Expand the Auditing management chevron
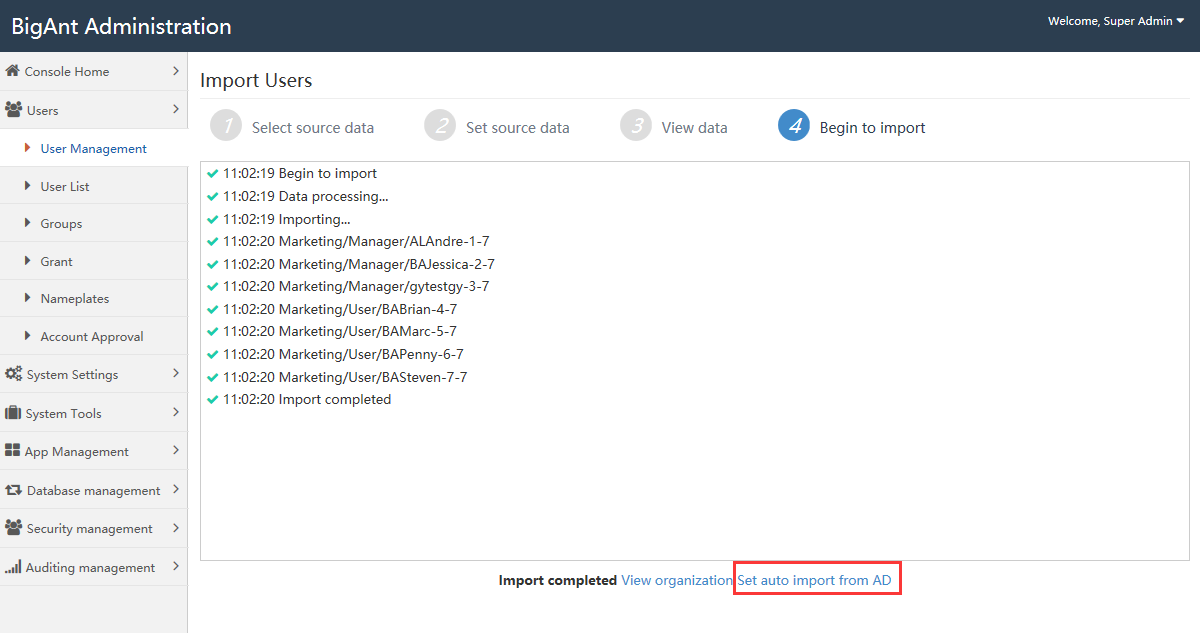This screenshot has height=633, width=1200. click(175, 567)
